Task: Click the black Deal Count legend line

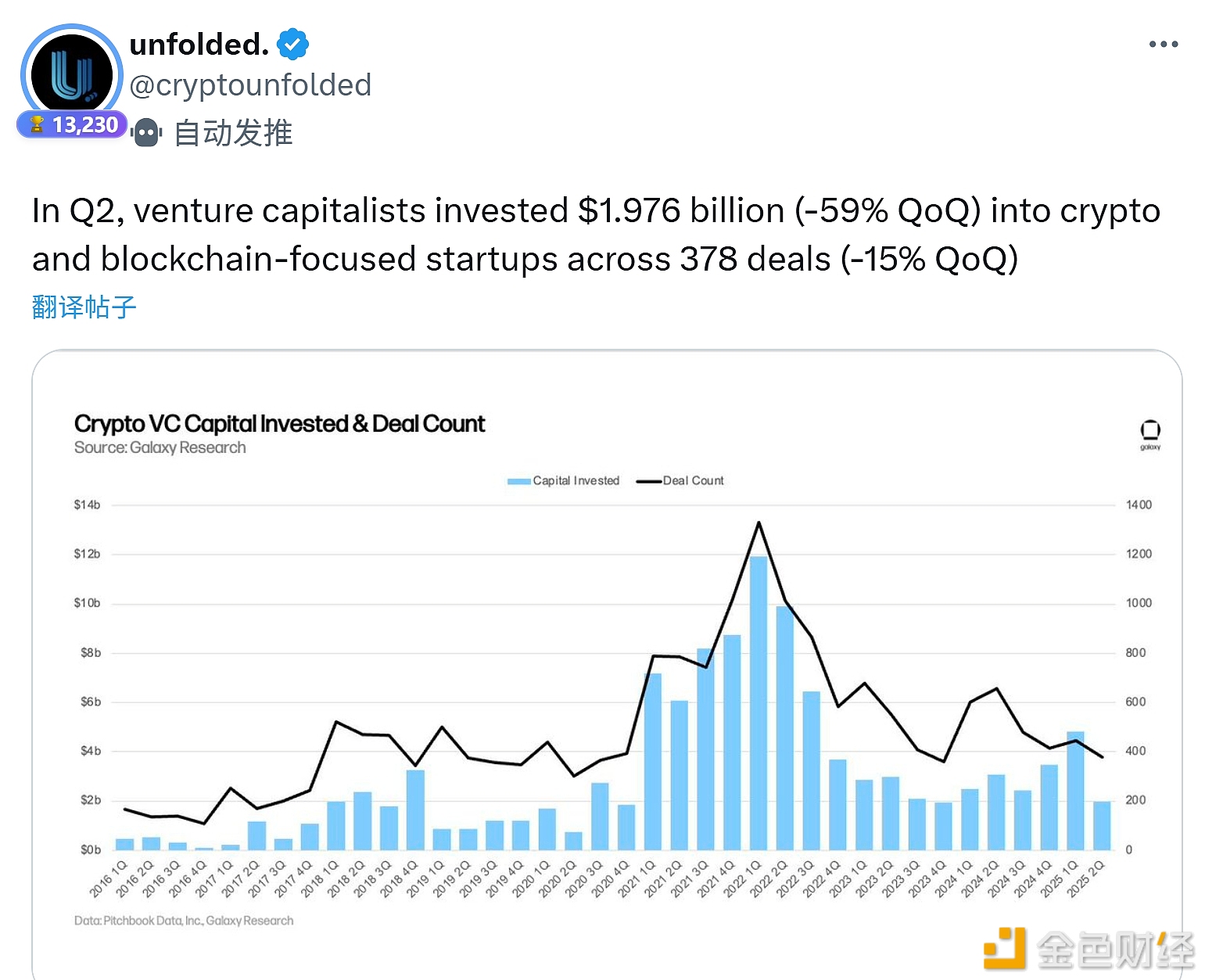Action: coord(649,481)
